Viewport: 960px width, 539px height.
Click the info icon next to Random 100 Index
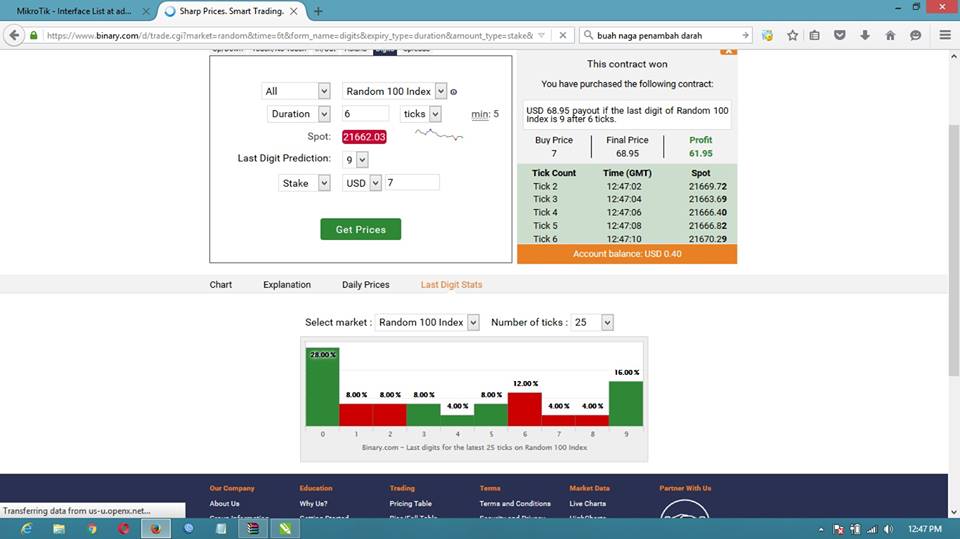454,92
